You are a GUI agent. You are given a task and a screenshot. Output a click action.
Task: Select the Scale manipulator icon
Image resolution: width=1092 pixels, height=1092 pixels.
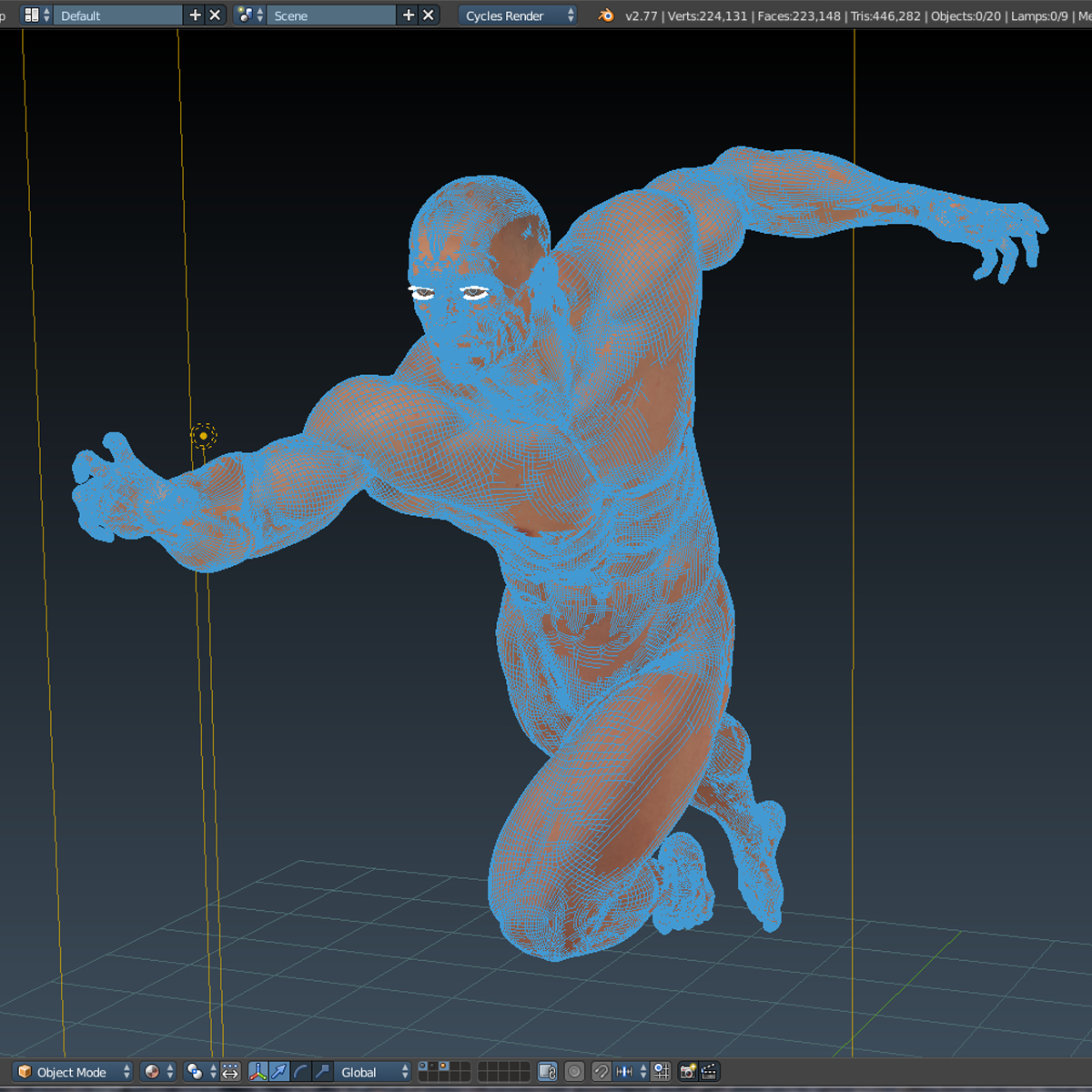click(322, 1072)
